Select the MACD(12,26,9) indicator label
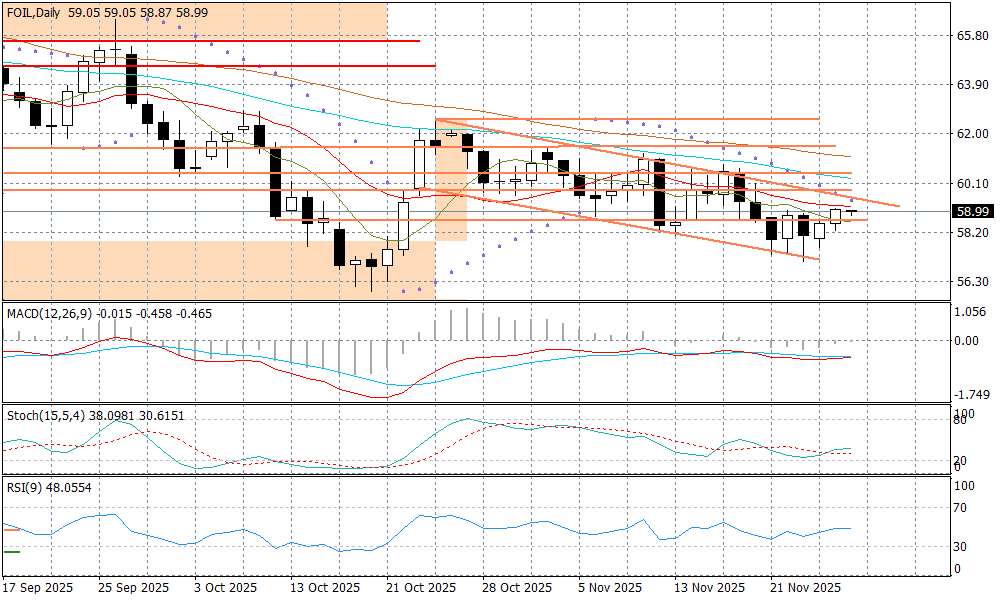Image resolution: width=1000 pixels, height=600 pixels. (x=47, y=313)
